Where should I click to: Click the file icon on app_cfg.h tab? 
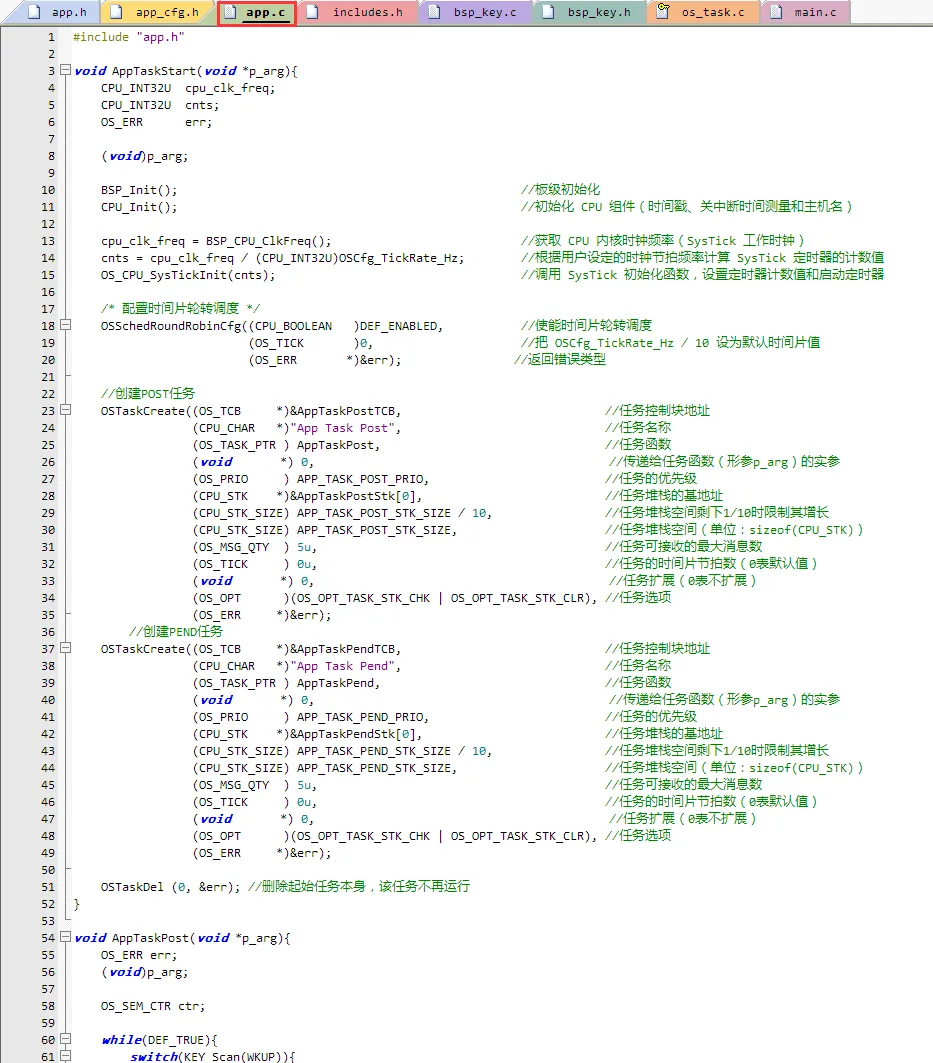coord(116,12)
